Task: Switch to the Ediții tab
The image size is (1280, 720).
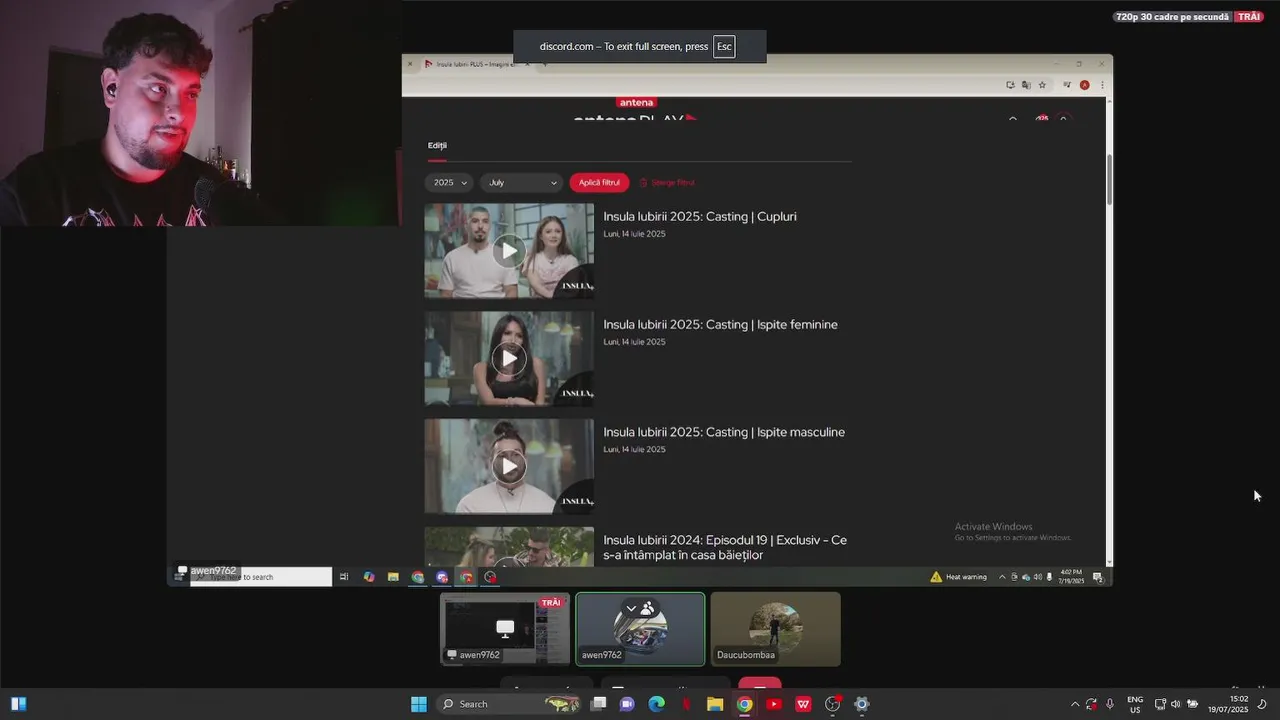Action: tap(437, 146)
